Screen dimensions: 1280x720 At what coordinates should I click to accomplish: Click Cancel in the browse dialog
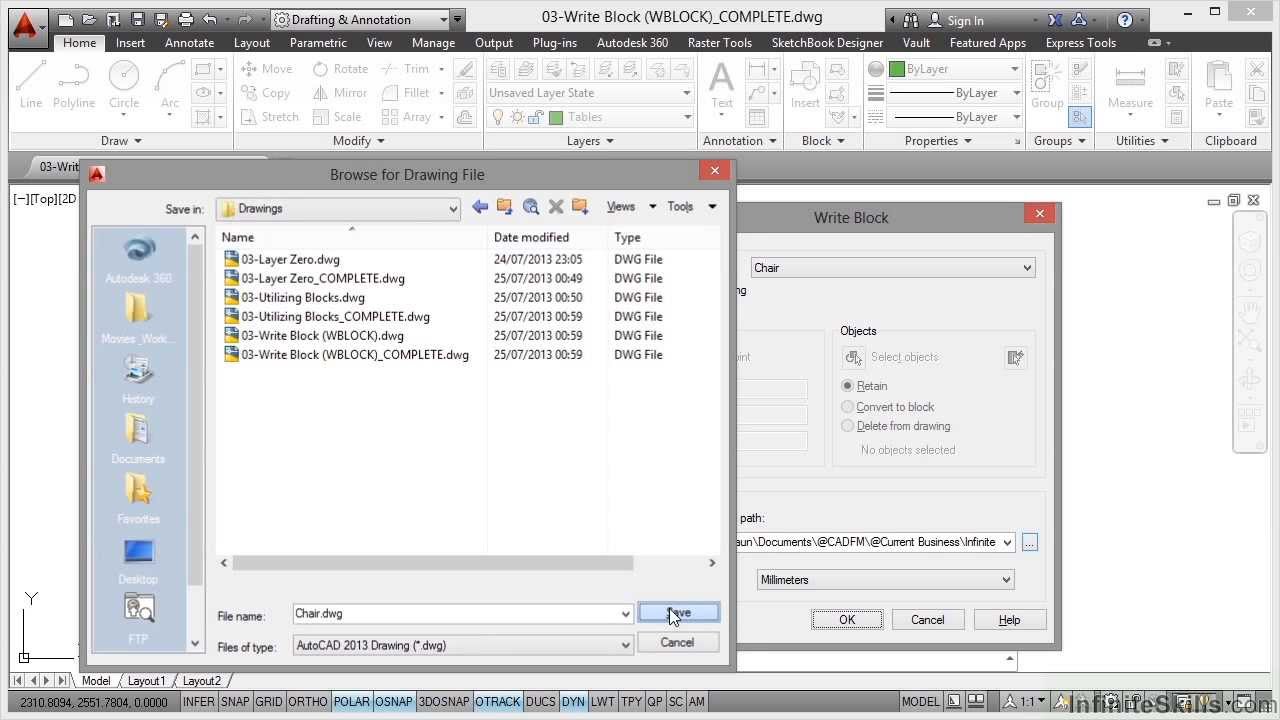coord(677,643)
